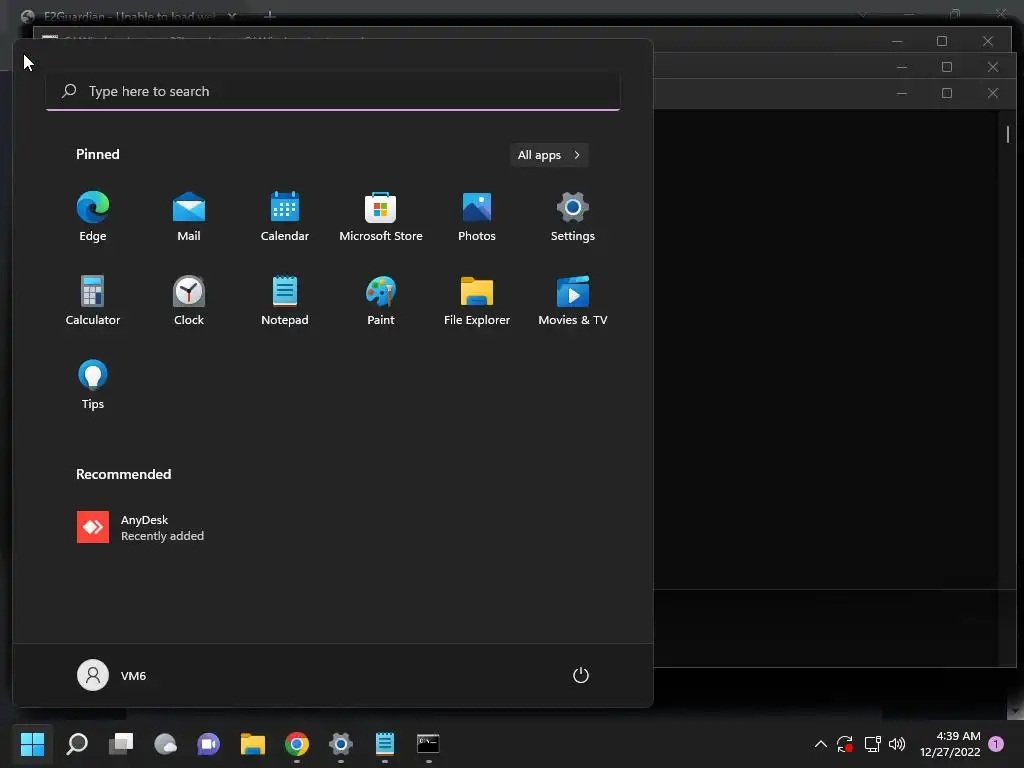Image resolution: width=1024 pixels, height=768 pixels.
Task: Show hidden system tray icons
Action: (821, 744)
